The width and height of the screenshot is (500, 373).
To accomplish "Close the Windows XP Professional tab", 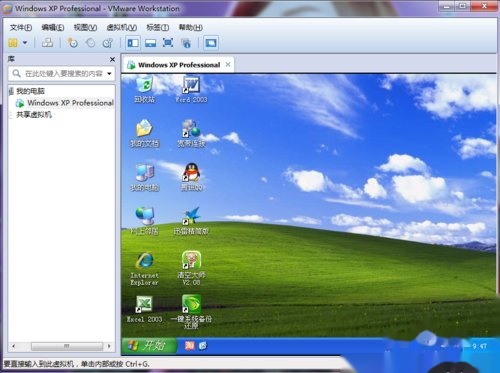I will click(228, 64).
